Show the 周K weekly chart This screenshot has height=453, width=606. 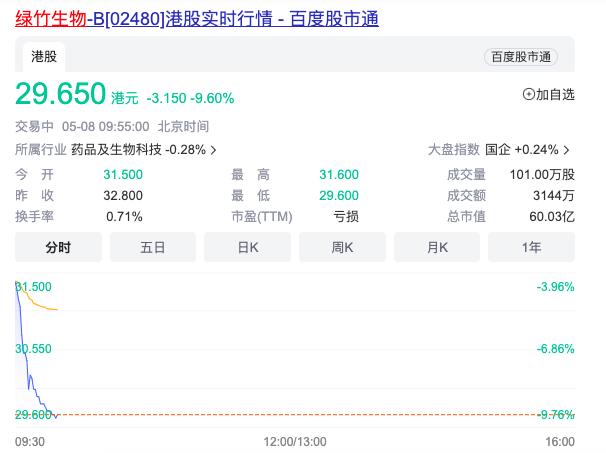[342, 246]
